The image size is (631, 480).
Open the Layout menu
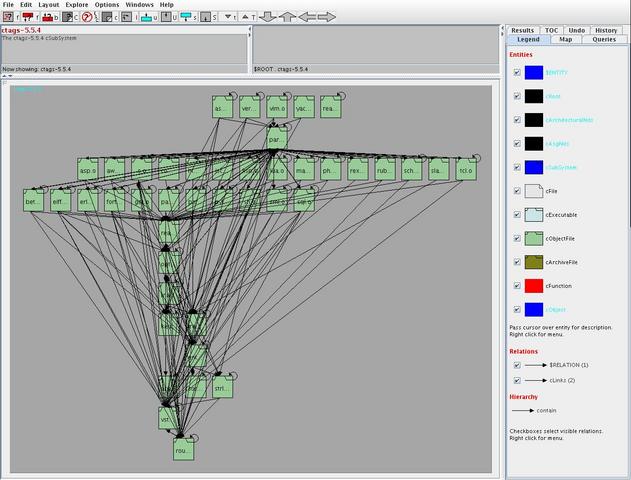(x=49, y=4)
